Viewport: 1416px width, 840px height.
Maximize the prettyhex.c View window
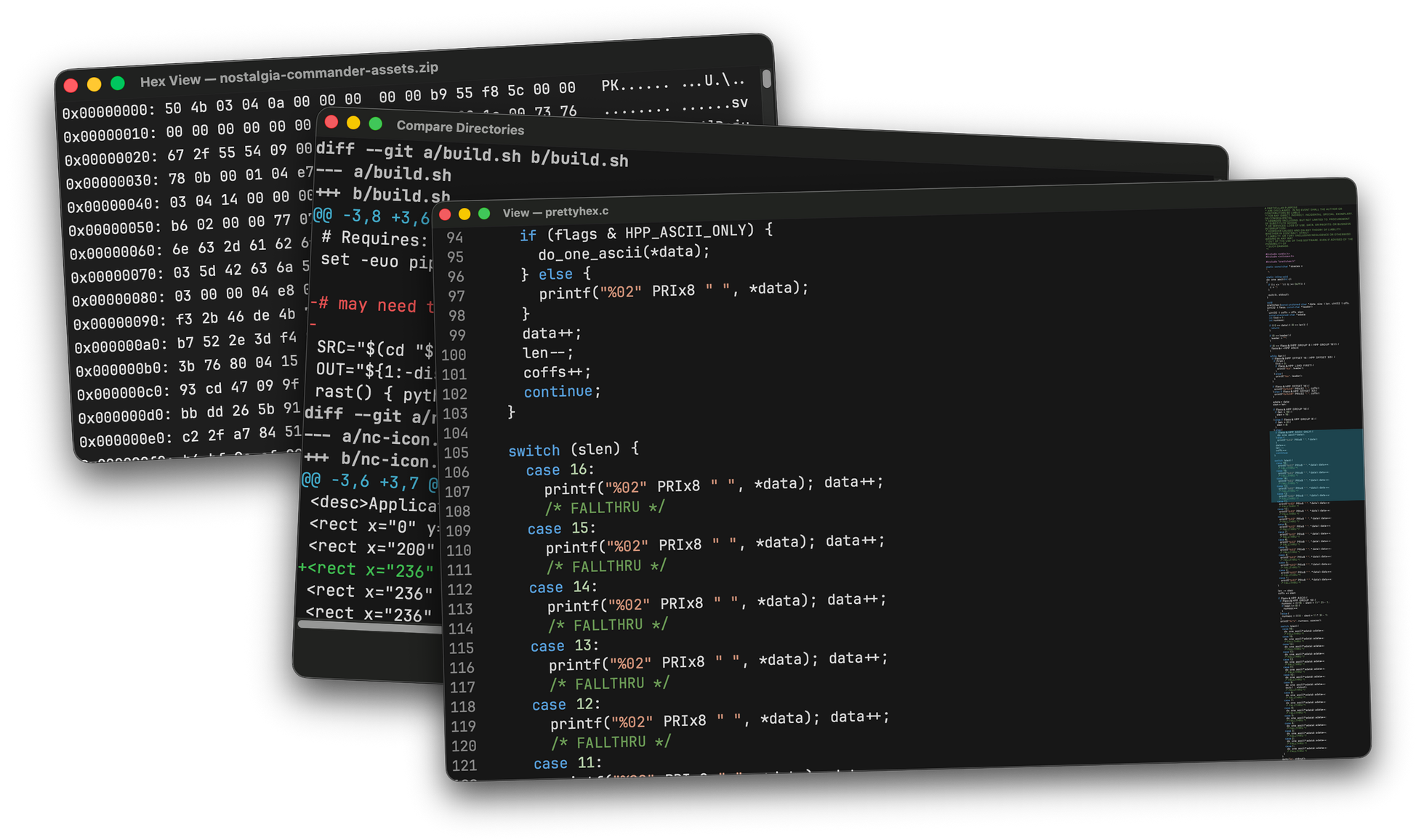(x=484, y=213)
